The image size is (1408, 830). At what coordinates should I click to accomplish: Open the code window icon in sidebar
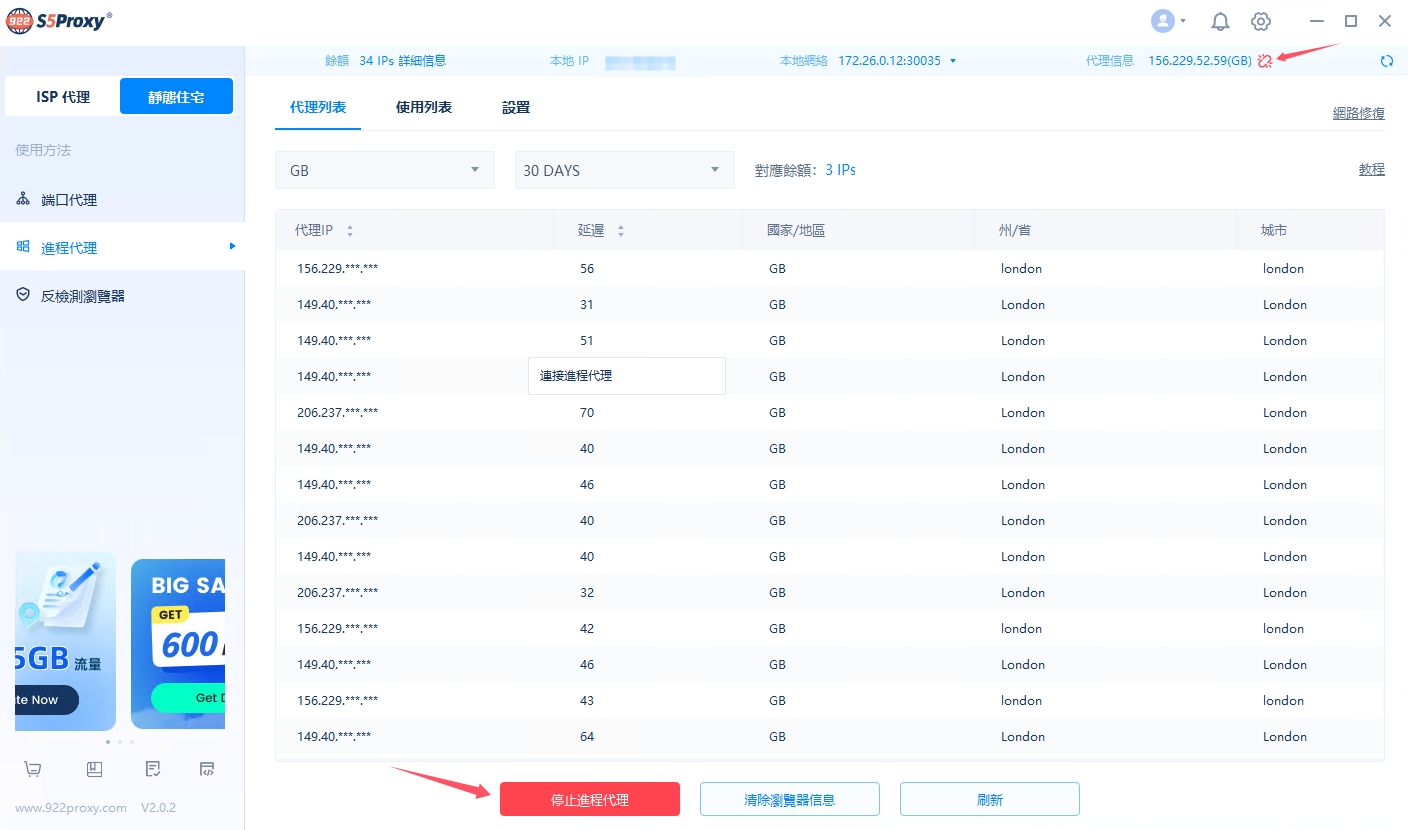[x=207, y=769]
